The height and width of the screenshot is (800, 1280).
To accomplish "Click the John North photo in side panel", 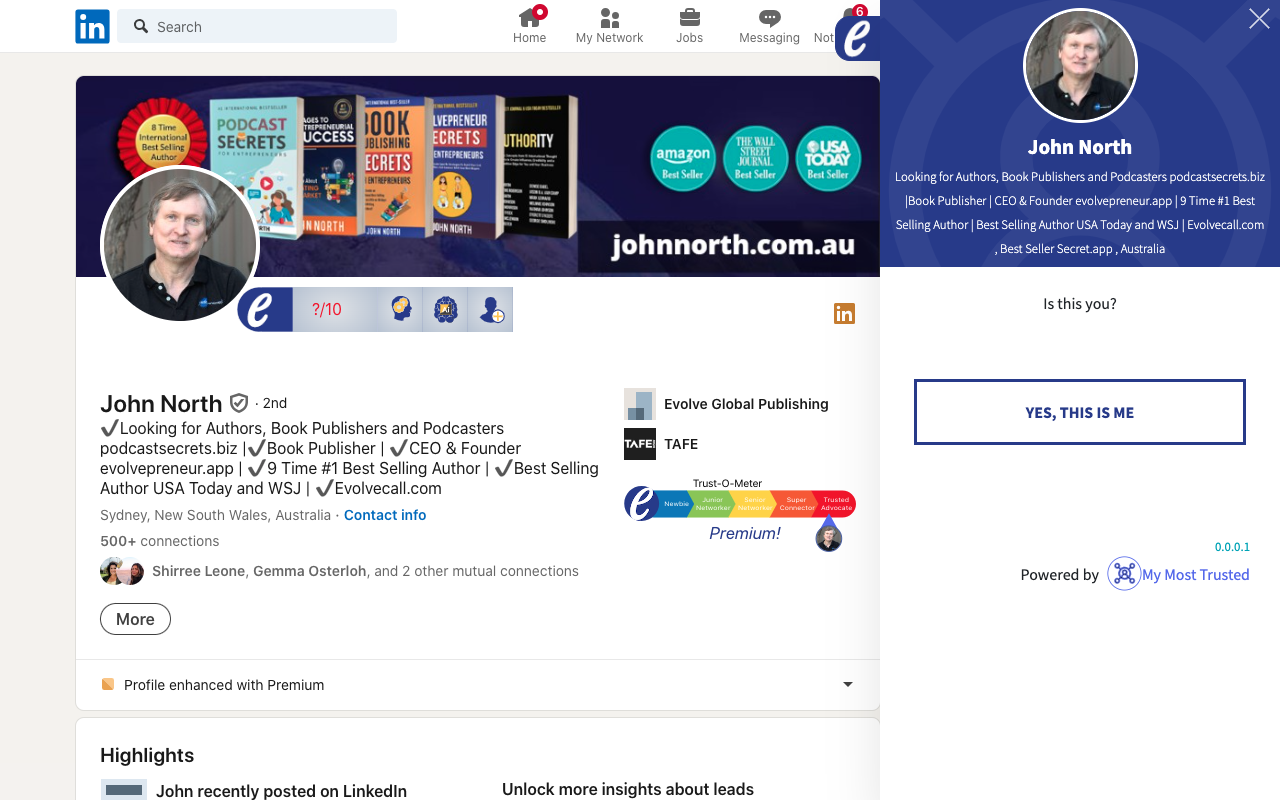I will [1080, 65].
